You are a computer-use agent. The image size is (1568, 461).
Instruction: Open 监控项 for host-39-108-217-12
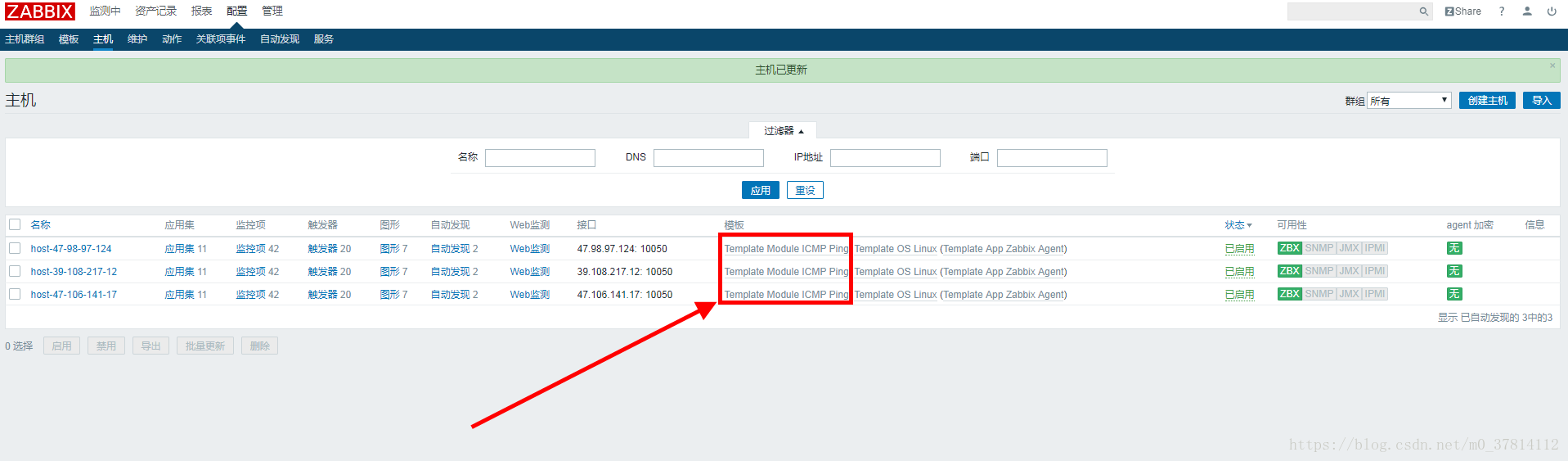[x=250, y=272]
